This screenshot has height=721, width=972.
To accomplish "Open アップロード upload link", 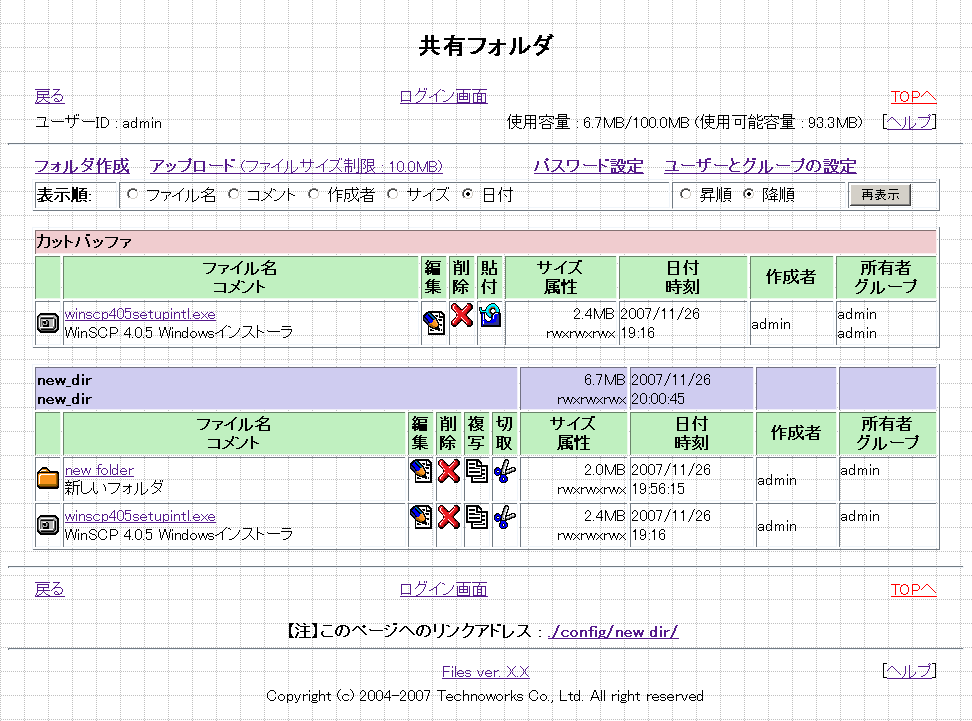I will 192,166.
